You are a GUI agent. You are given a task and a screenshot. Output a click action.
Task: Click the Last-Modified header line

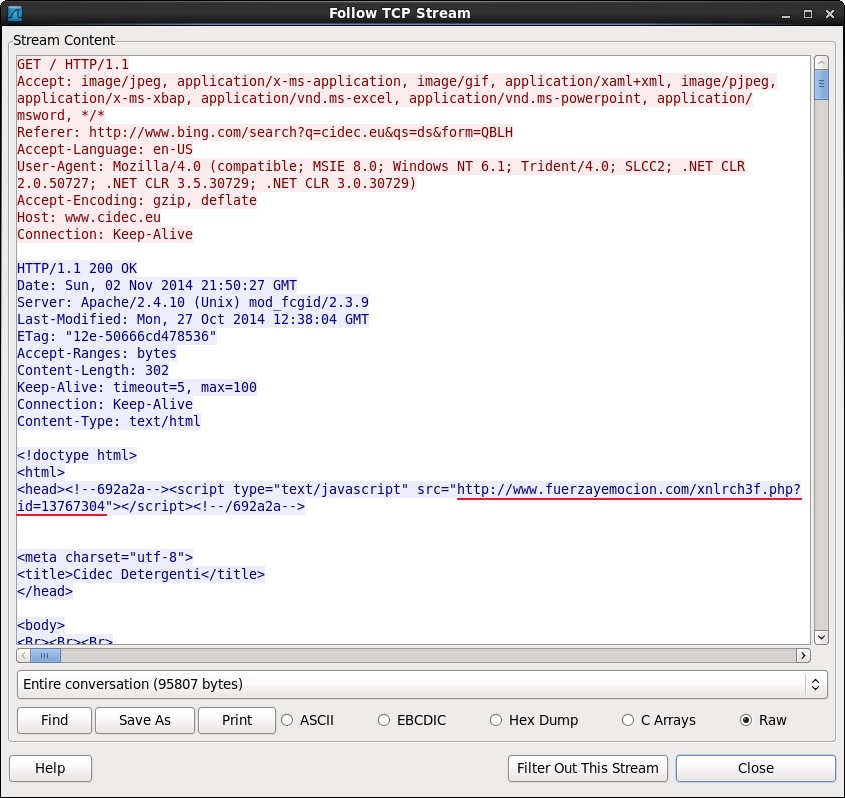click(193, 319)
